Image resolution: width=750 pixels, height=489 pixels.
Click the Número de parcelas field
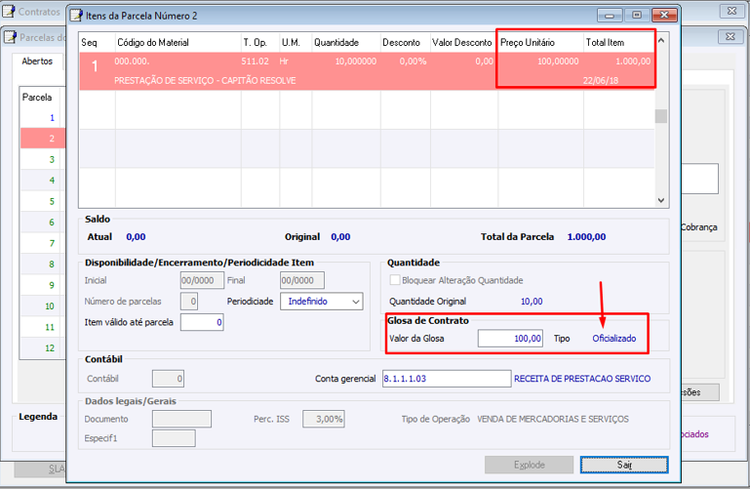(189, 301)
